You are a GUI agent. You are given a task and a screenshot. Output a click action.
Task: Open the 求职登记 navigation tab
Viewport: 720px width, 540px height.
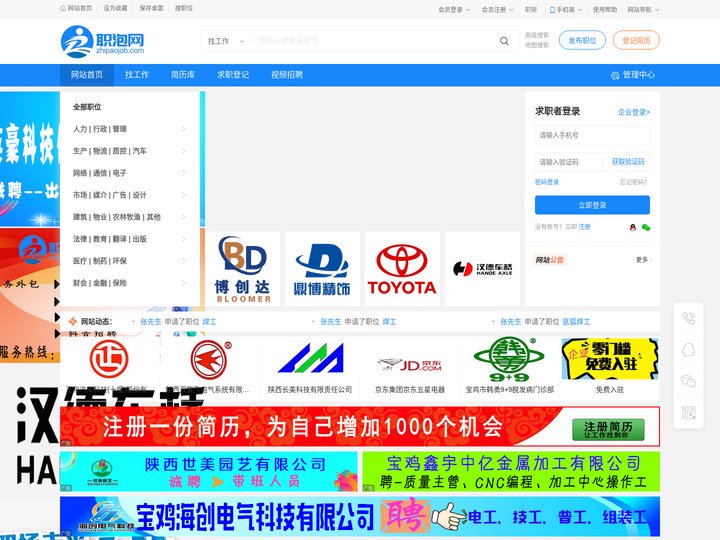[233, 75]
